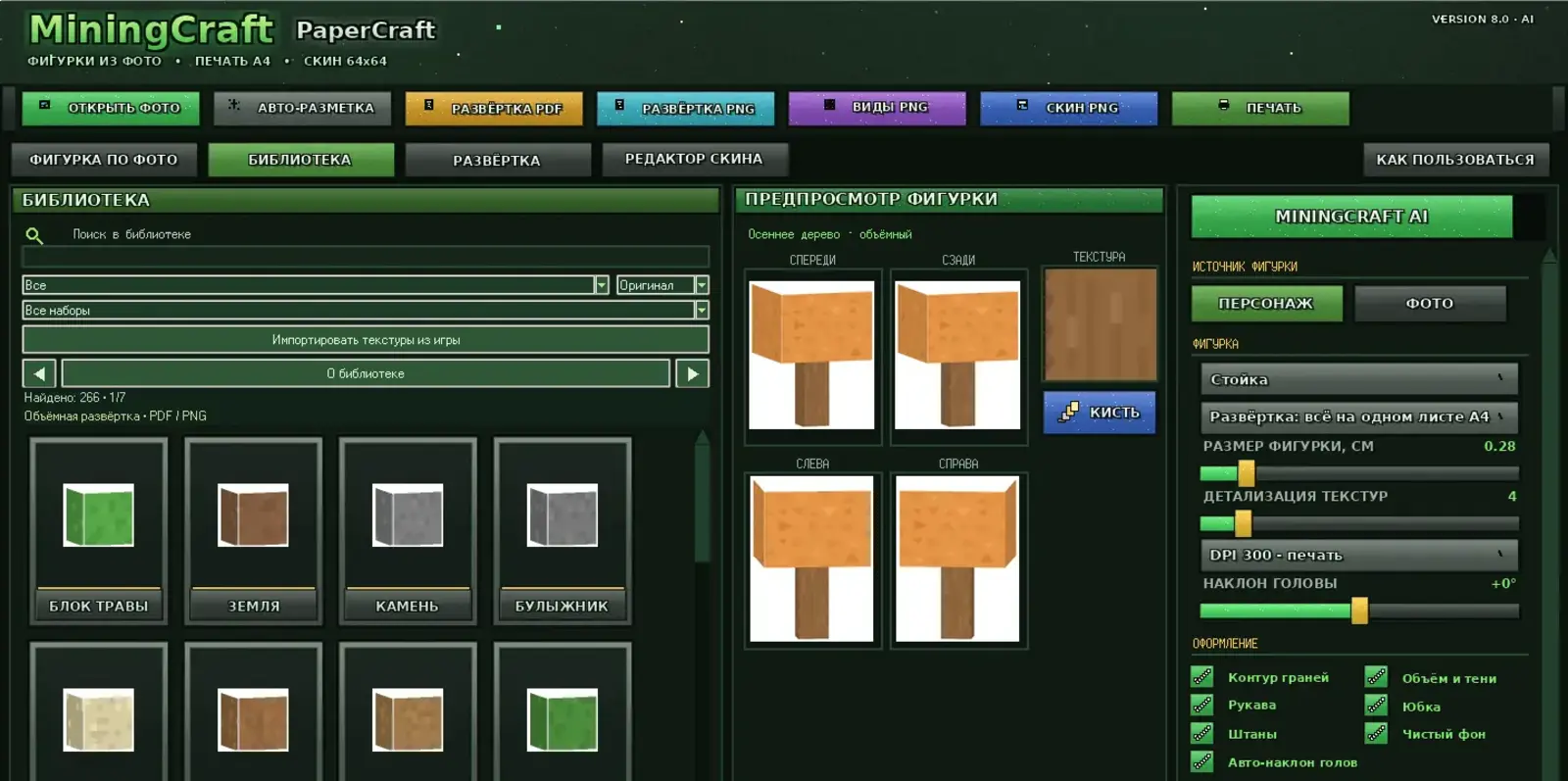Go to the previous library page arrow
Viewport: 1568px width, 781px height.
click(x=39, y=373)
